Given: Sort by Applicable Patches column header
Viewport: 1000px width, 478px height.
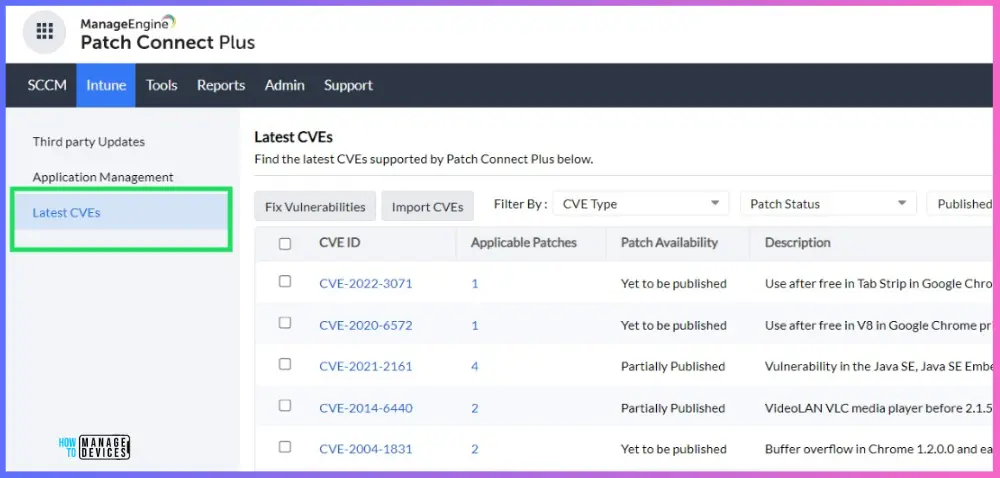Looking at the screenshot, I should 524,243.
